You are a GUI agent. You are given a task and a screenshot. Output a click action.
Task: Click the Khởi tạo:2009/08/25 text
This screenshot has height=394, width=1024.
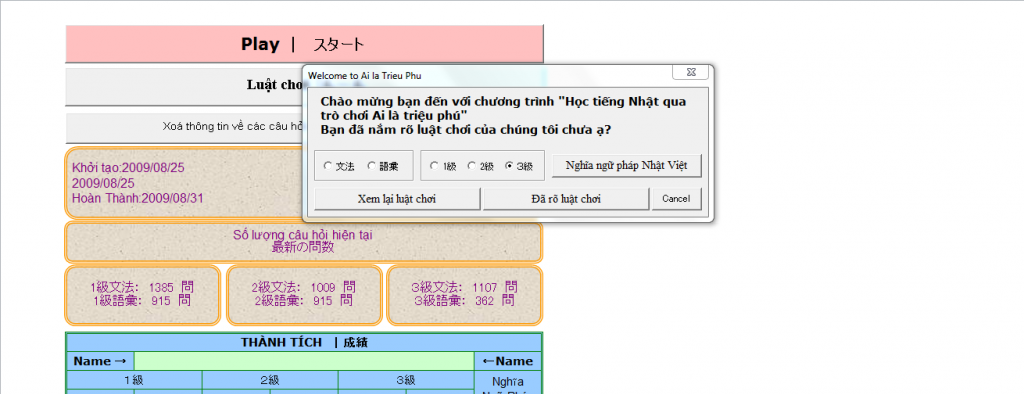[128, 168]
